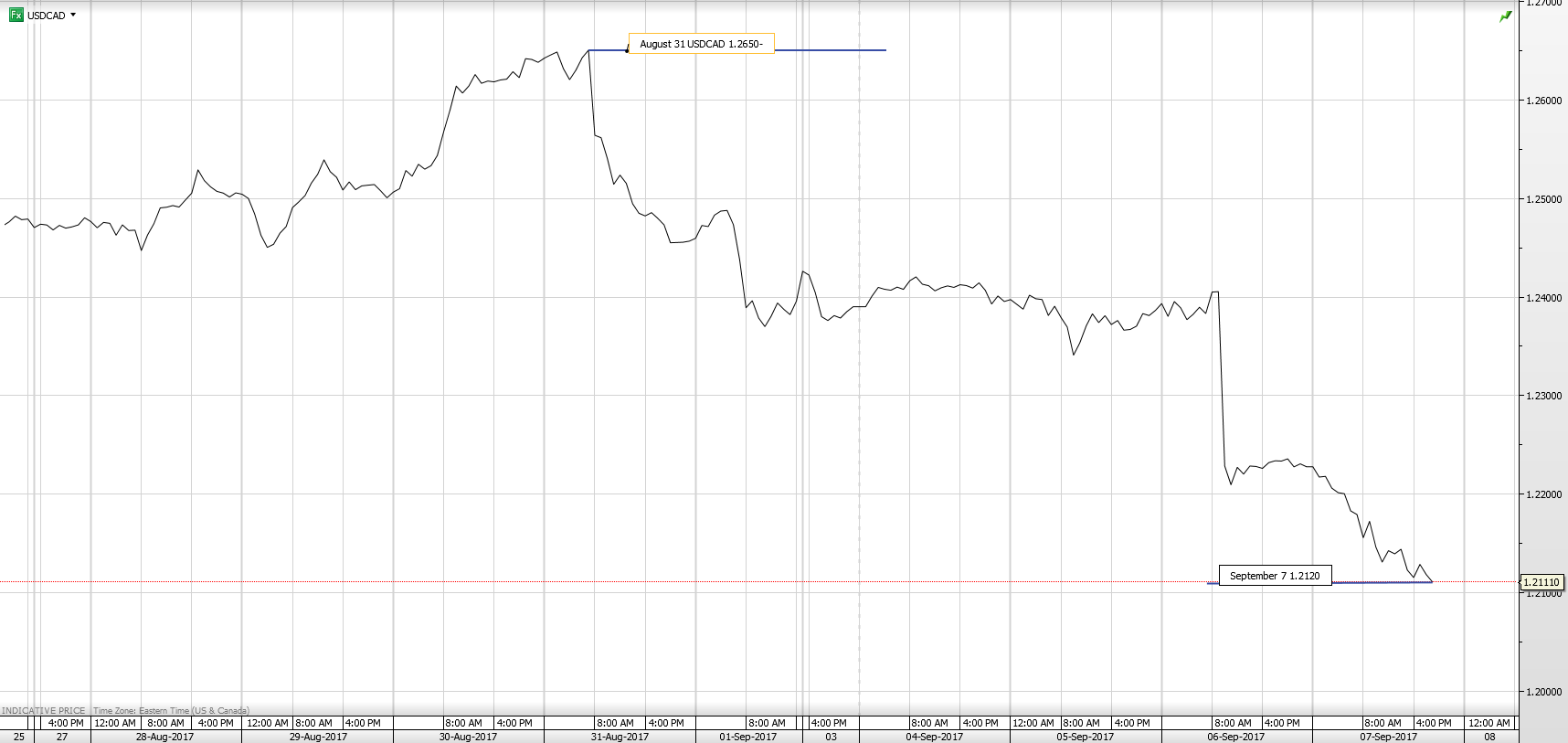This screenshot has height=743, width=1568.
Task: Click the 05-Sep-2017 date label
Action: pyautogui.click(x=1086, y=737)
